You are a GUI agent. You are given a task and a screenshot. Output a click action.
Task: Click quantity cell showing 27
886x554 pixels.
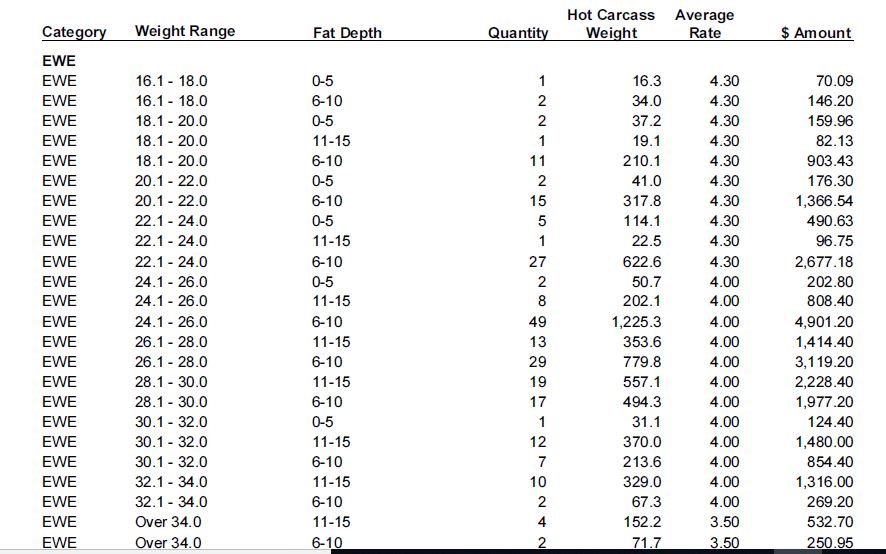[x=538, y=262]
